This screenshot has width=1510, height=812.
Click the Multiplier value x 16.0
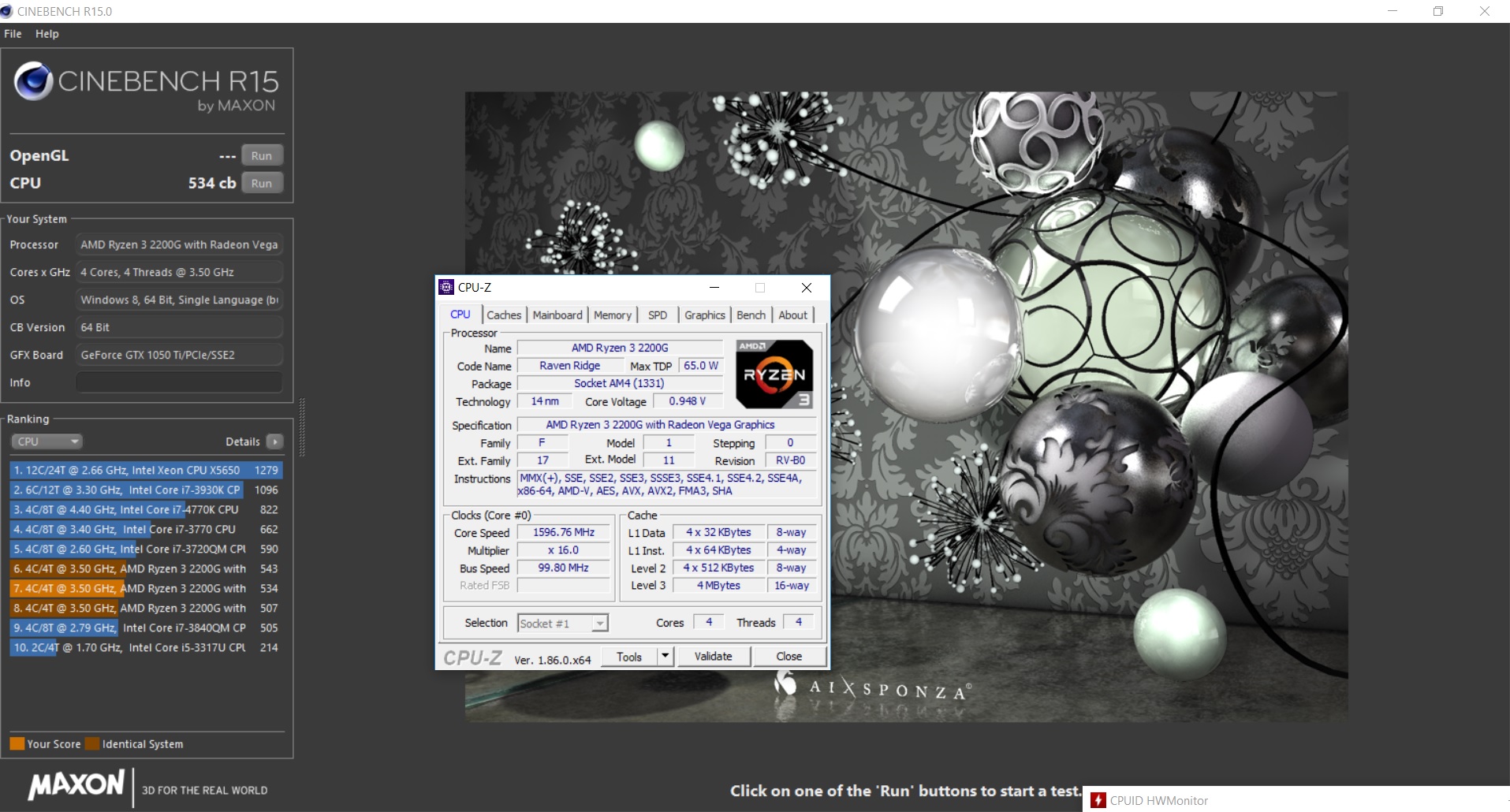564,550
